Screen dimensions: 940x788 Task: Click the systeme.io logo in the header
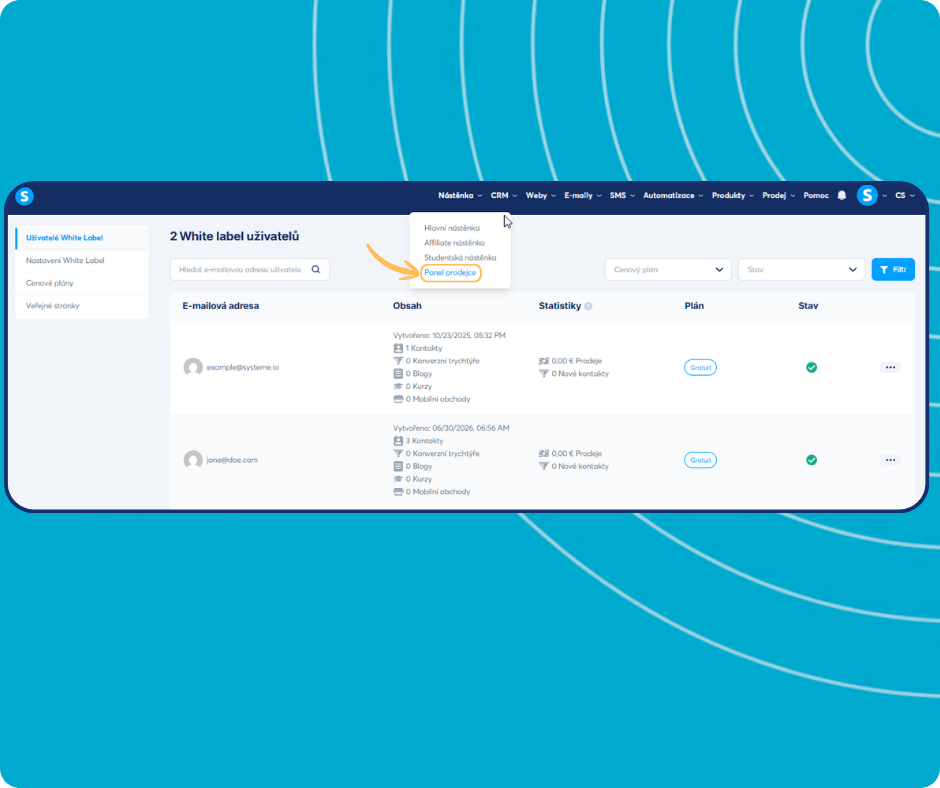tap(25, 196)
